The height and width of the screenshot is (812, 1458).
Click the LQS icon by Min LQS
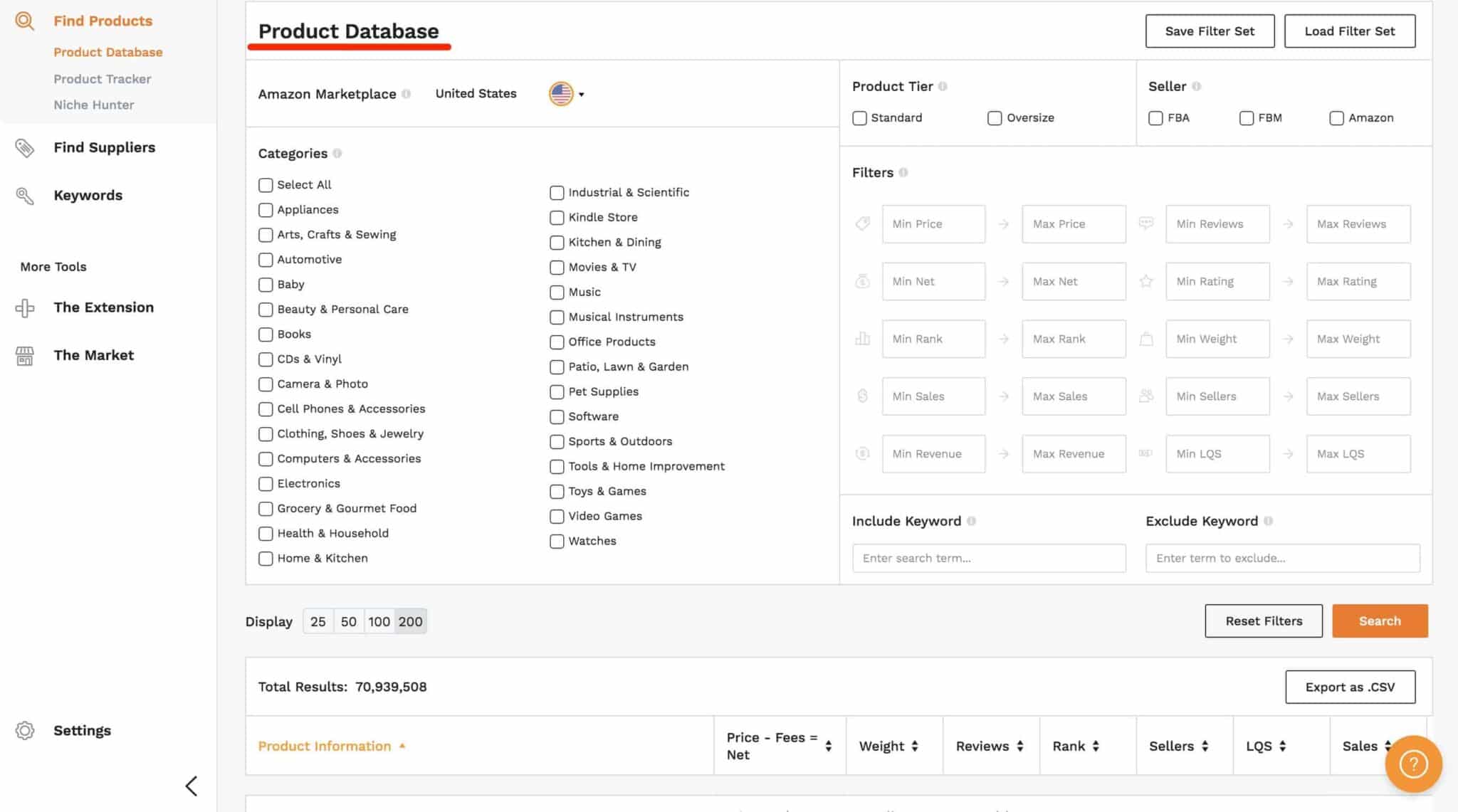(x=1146, y=454)
